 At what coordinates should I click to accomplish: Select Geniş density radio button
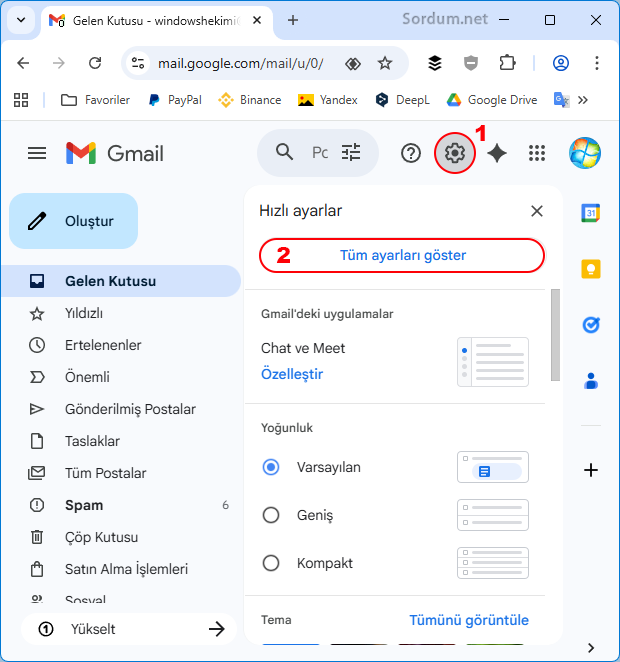tap(271, 515)
